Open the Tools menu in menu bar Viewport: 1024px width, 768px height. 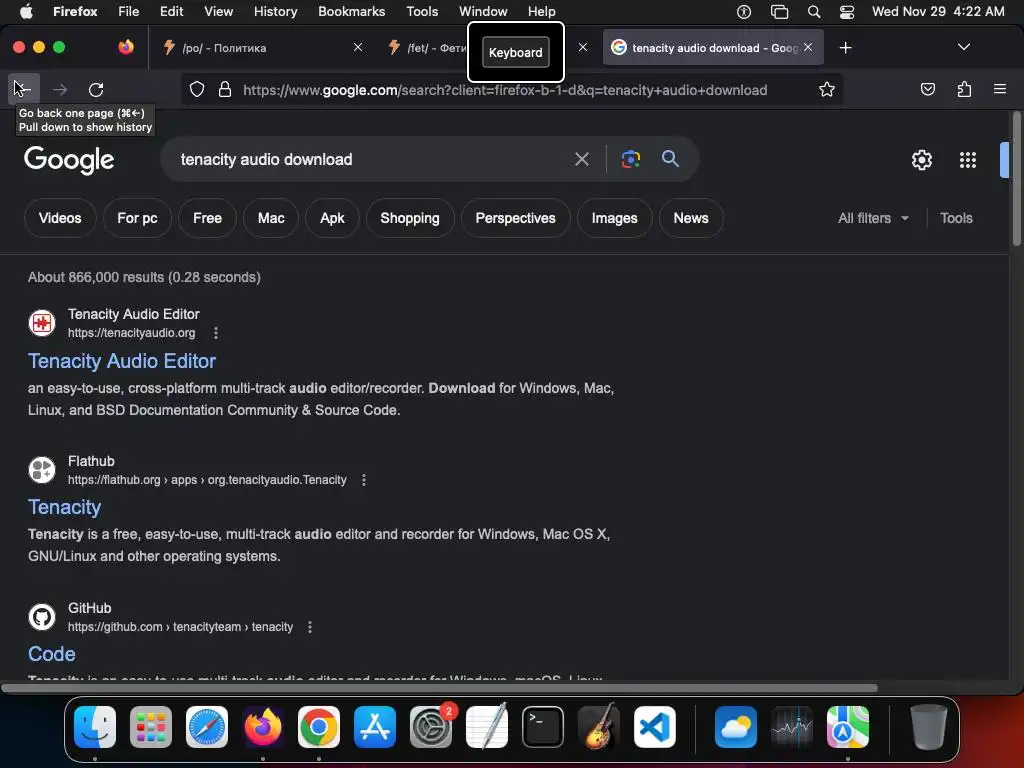tap(422, 11)
